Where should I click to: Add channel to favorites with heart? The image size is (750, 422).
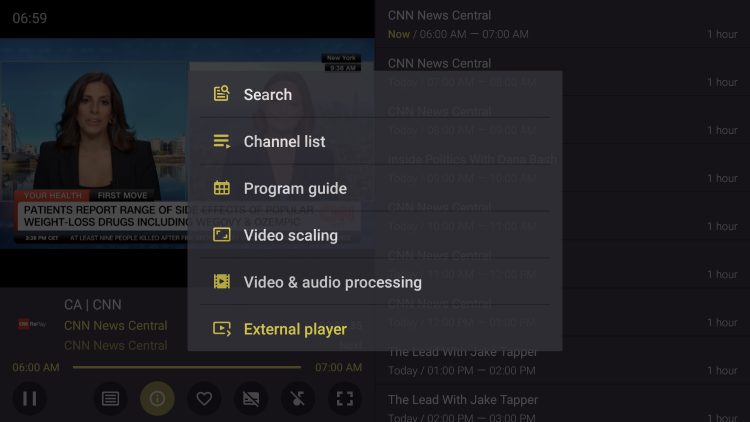click(204, 398)
